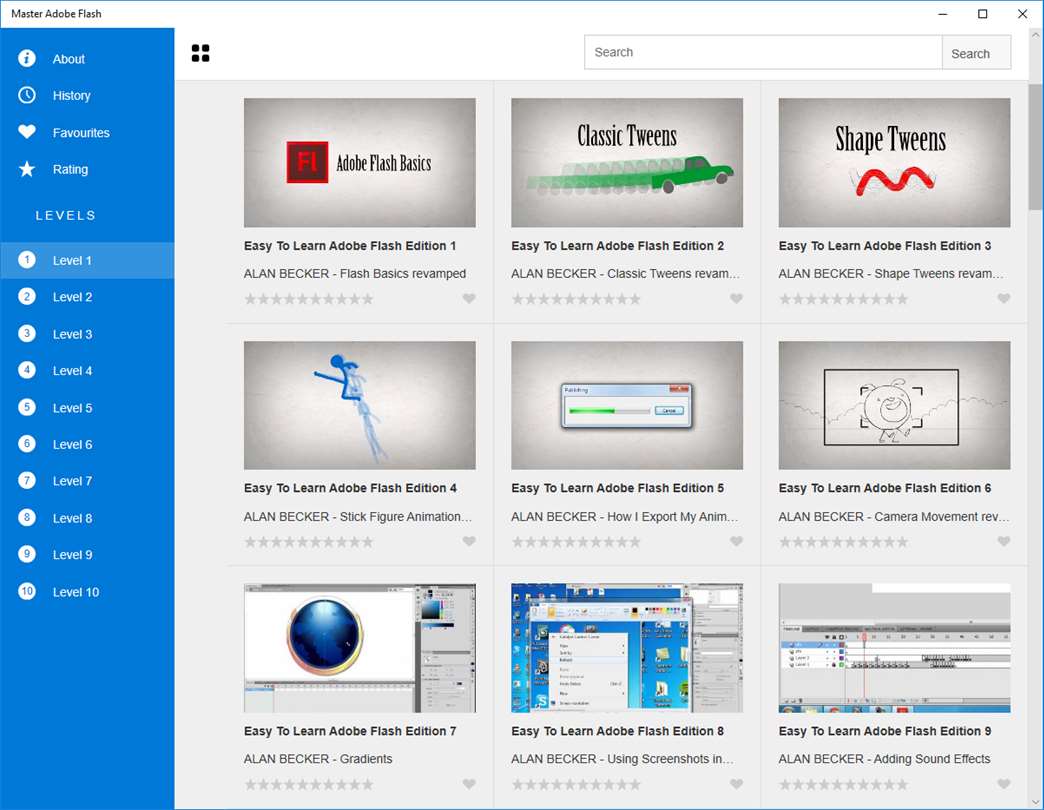Click the number 4 circle icon
Screen dimensions: 1044x810
[27, 370]
